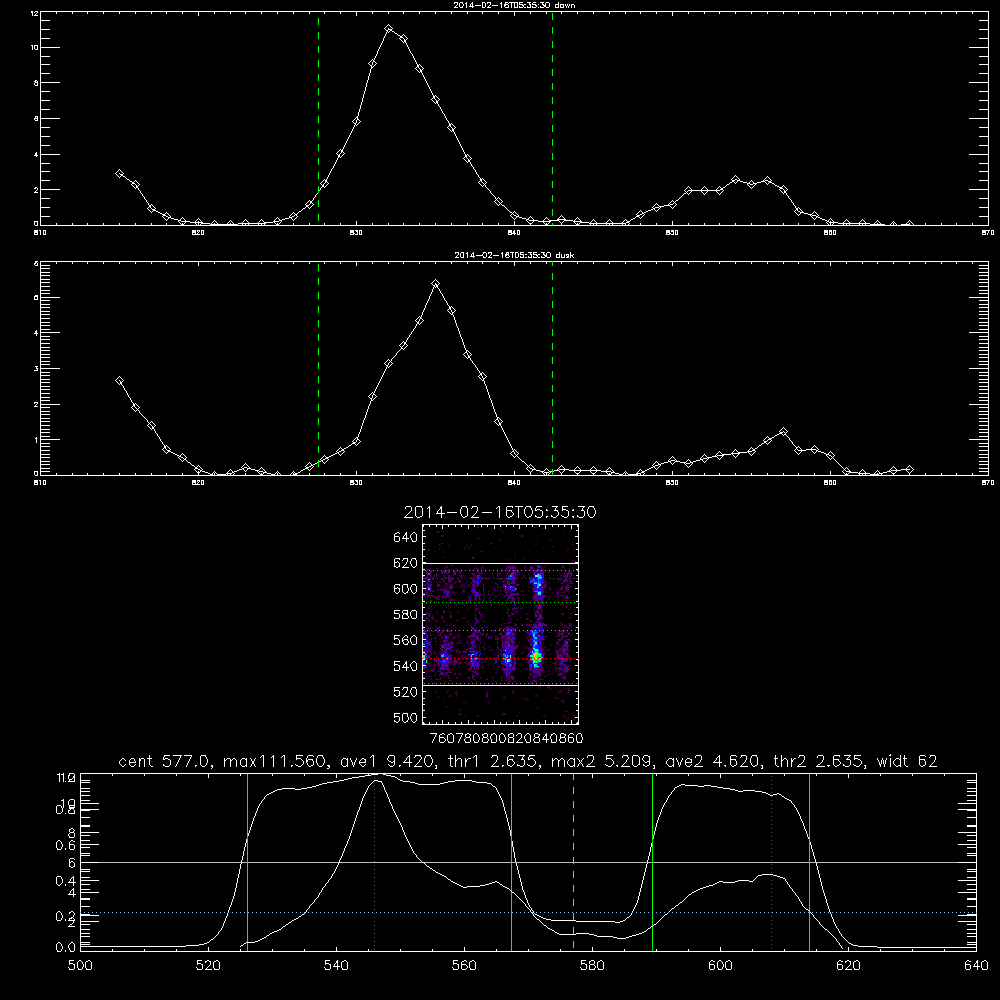
Task: Click the 'ave2 4.620' statistic text
Action: coord(713,761)
